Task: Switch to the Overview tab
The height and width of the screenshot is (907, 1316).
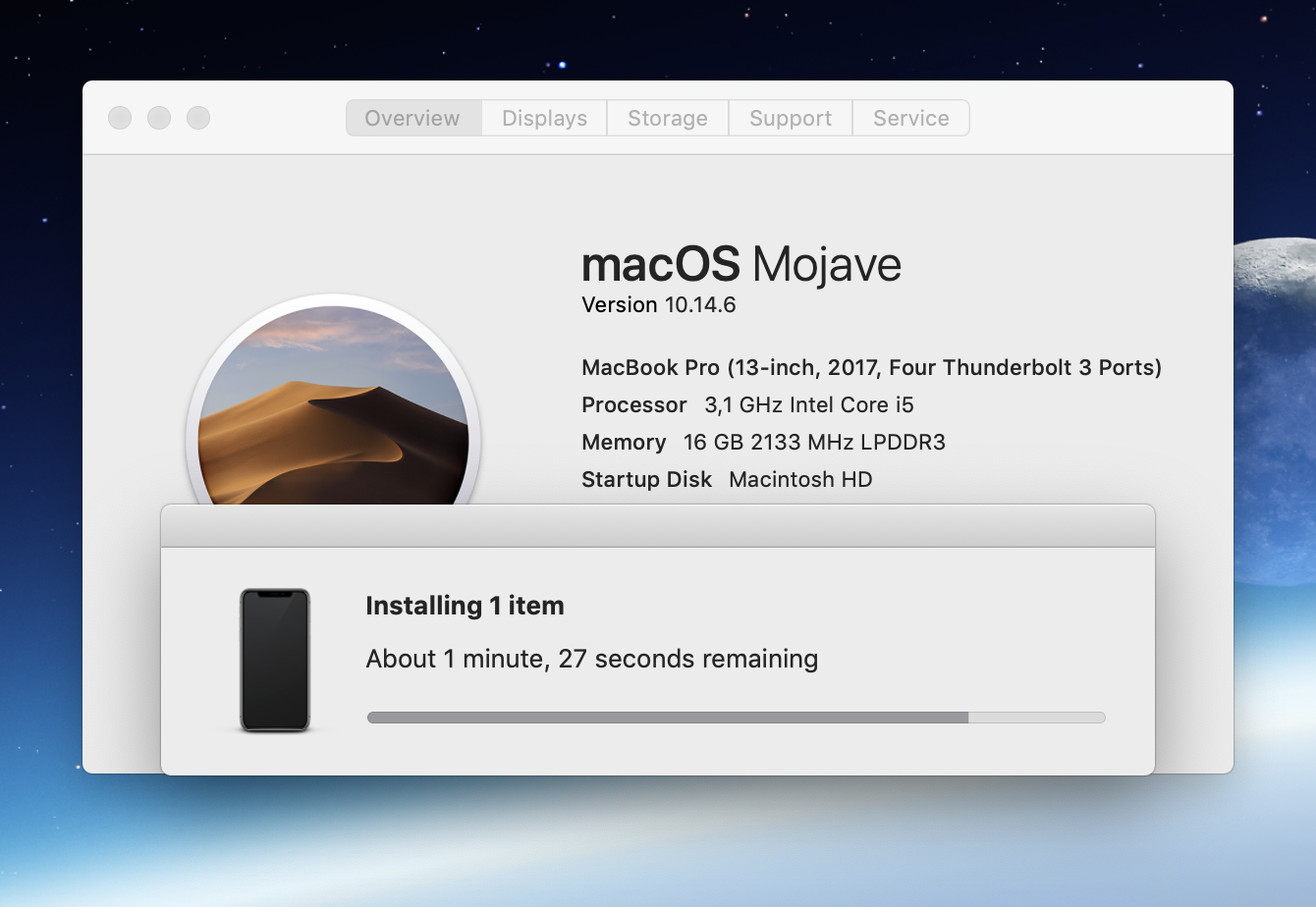Action: (x=413, y=118)
